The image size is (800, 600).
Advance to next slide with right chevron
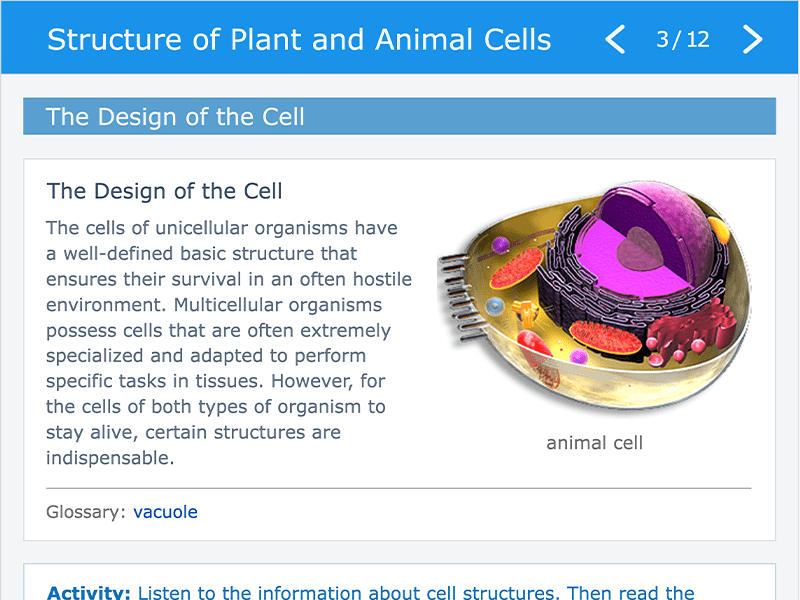coord(752,39)
